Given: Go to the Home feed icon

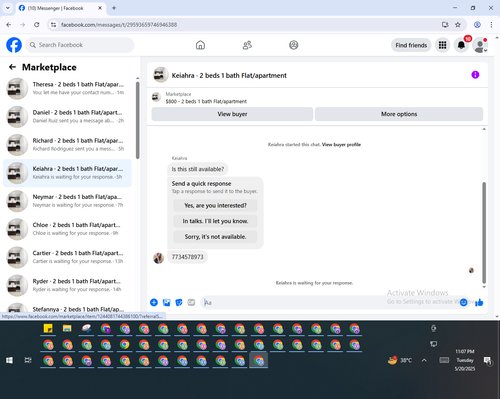Looking at the screenshot, I should [200, 45].
